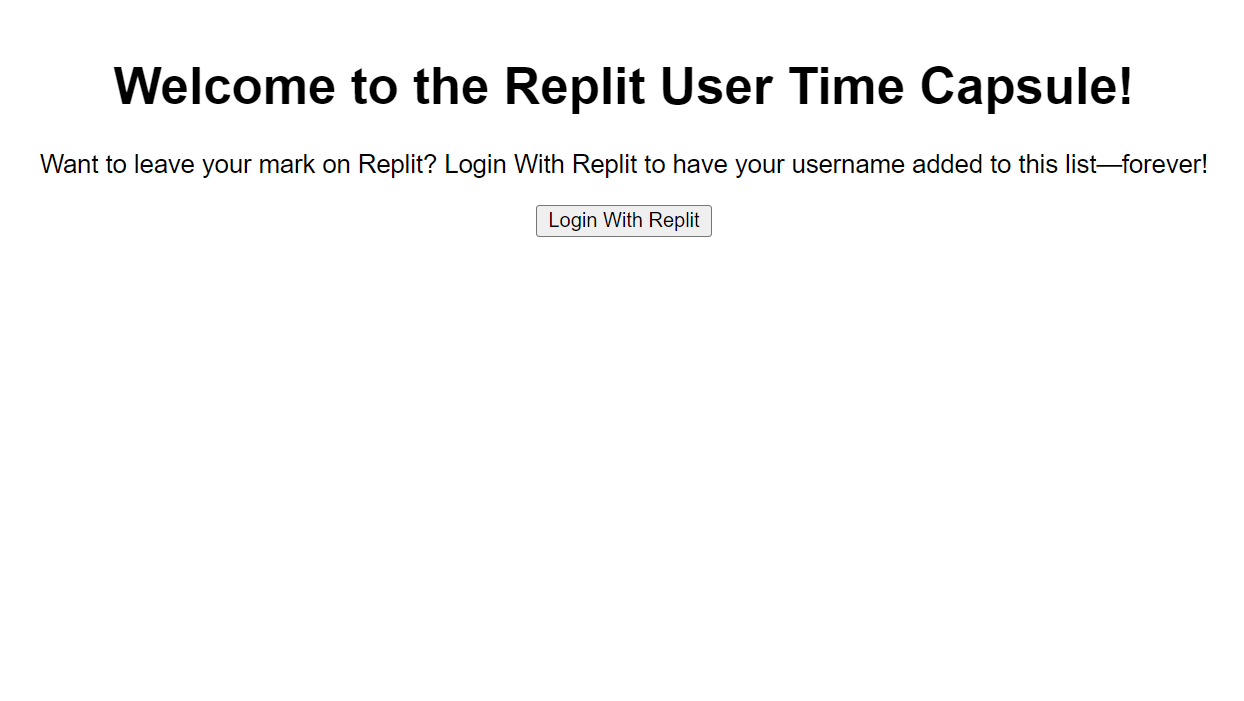Viewport: 1244px width, 701px height.
Task: Select the Welcome to the Replit User Time Capsule title
Action: (622, 86)
